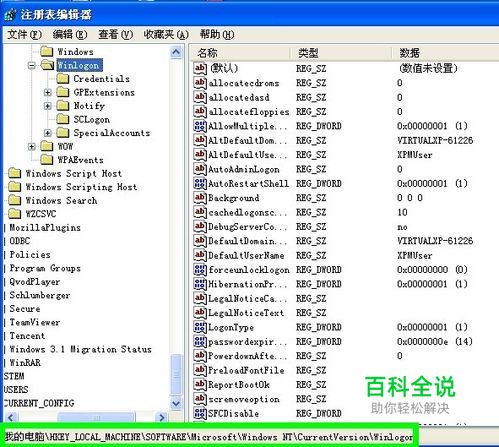Click string icon of LegalNoticeText
Viewport: 499px width, 447px height.
(x=200, y=313)
